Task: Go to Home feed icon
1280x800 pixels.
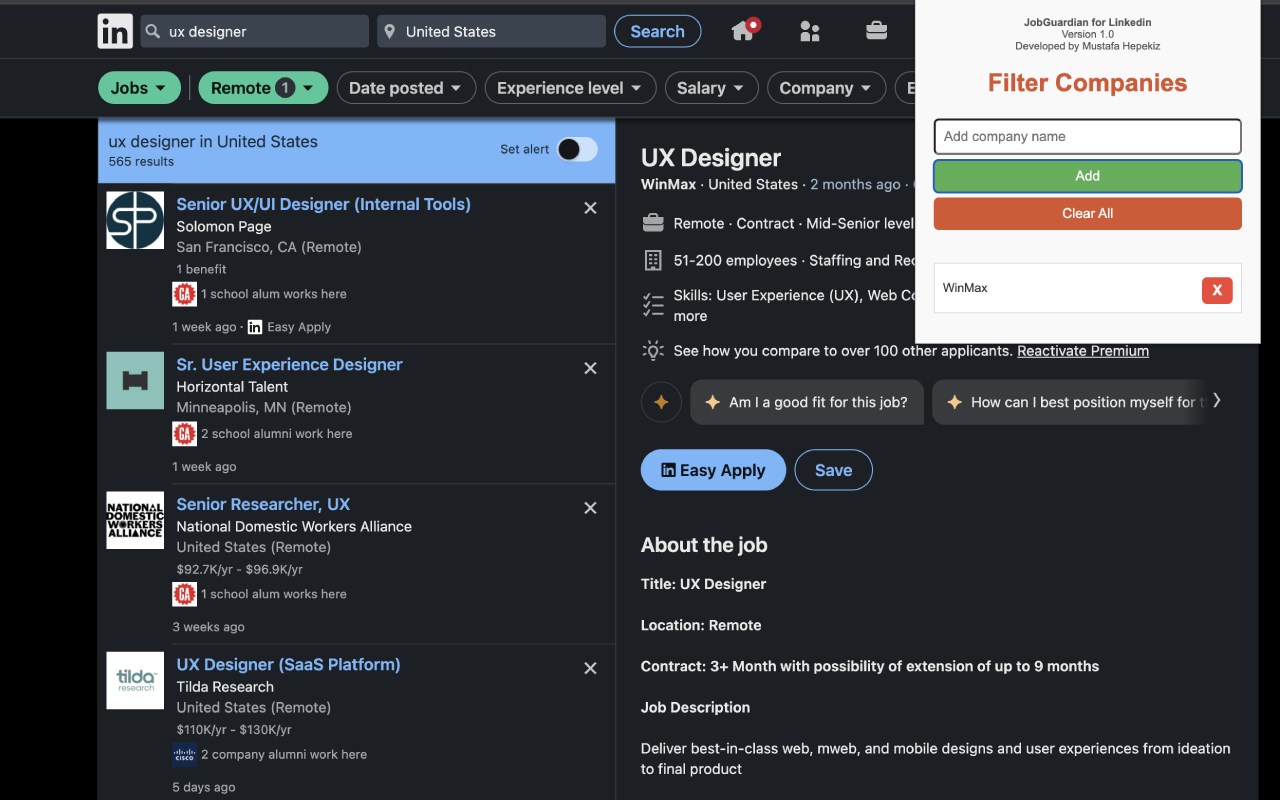Action: tap(744, 30)
